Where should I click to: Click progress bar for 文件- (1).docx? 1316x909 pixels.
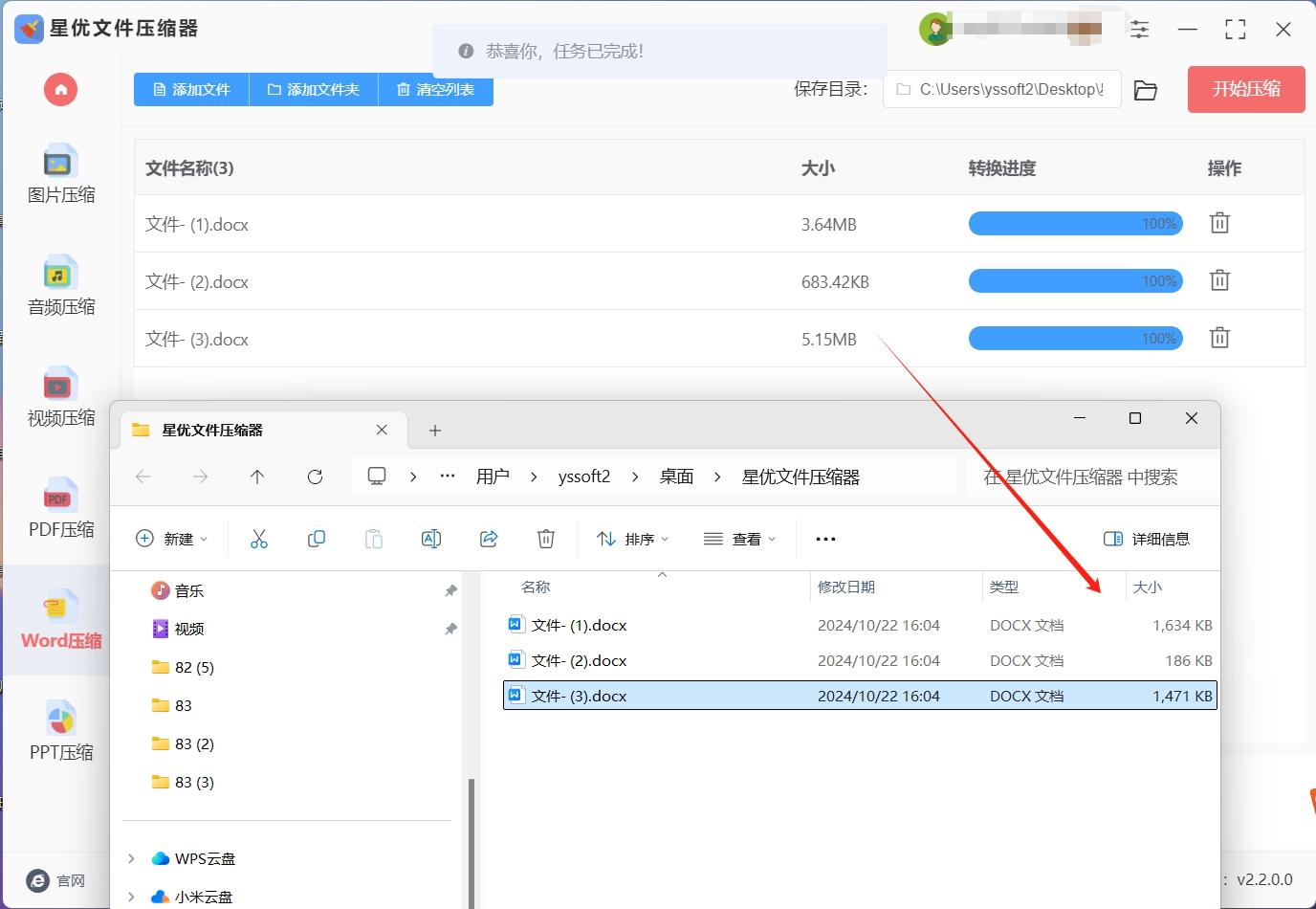(1075, 224)
